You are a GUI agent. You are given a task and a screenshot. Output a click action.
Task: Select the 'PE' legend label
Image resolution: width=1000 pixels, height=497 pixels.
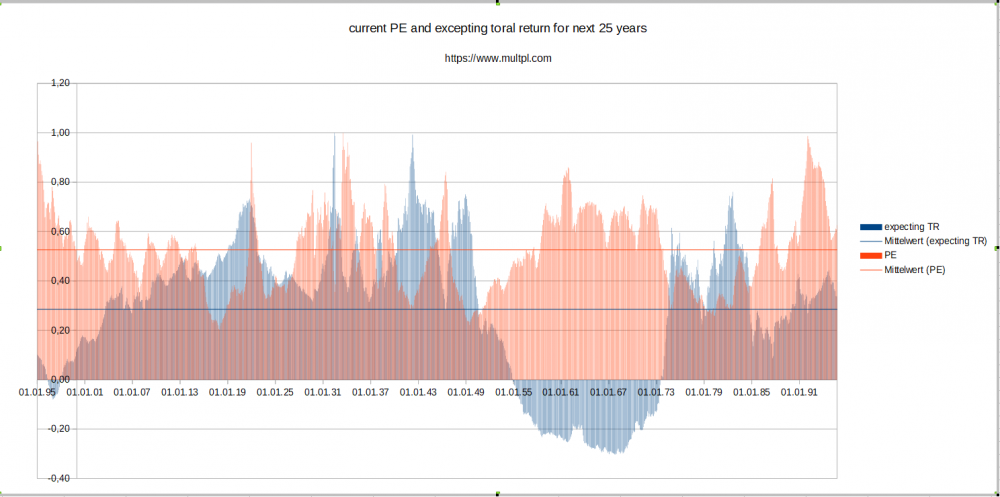coord(890,255)
